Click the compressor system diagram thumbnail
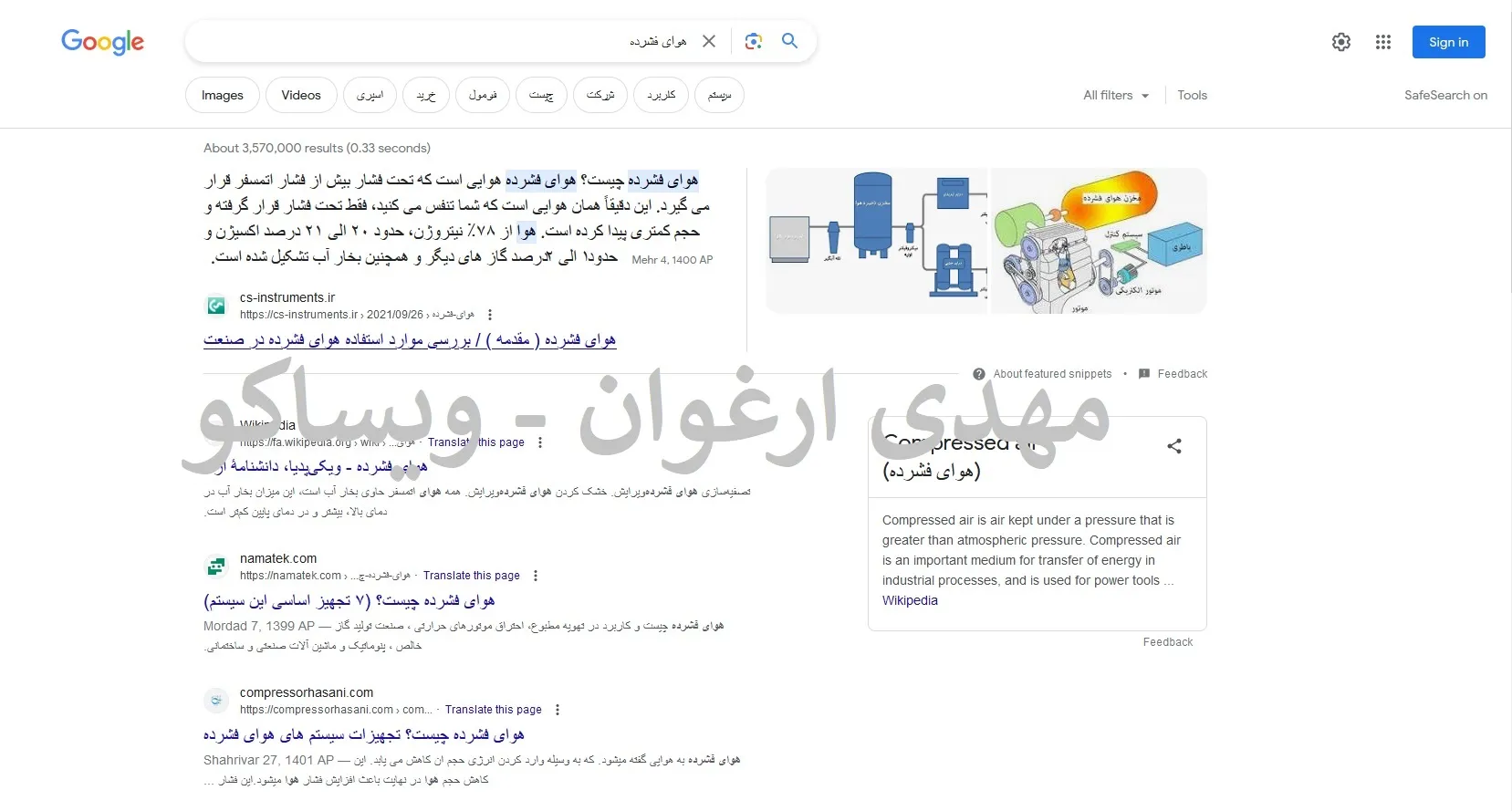Screen dimensions: 1512x811 click(x=876, y=240)
